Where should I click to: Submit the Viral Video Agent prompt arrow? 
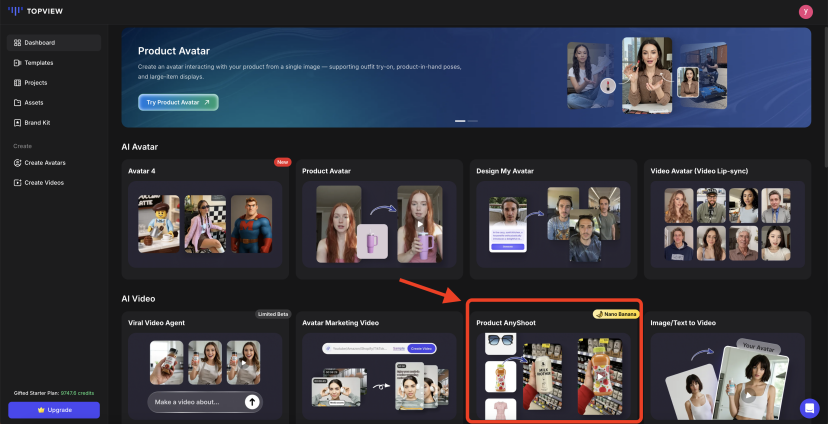pos(252,402)
